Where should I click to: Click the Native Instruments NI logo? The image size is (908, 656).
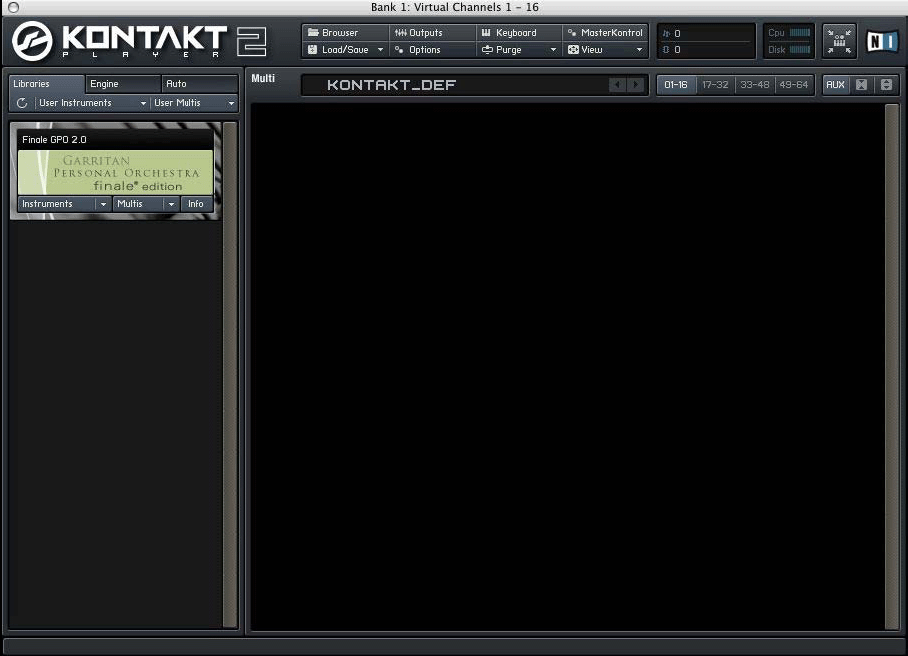click(x=882, y=41)
